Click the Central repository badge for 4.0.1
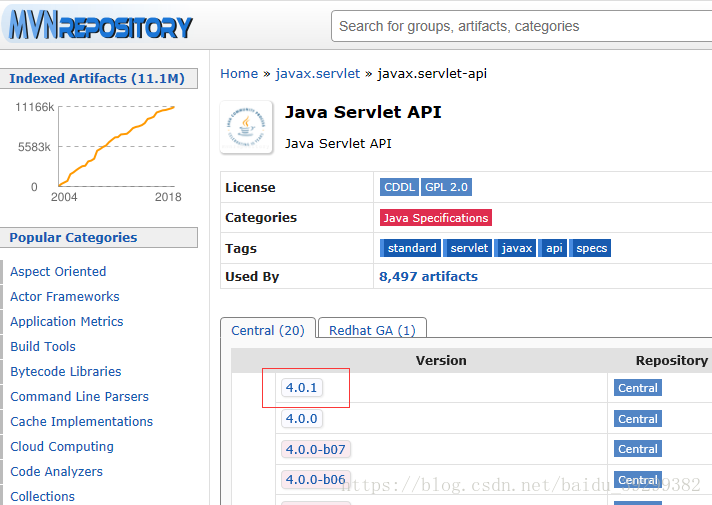Viewport: 712px width, 505px height. [x=638, y=388]
